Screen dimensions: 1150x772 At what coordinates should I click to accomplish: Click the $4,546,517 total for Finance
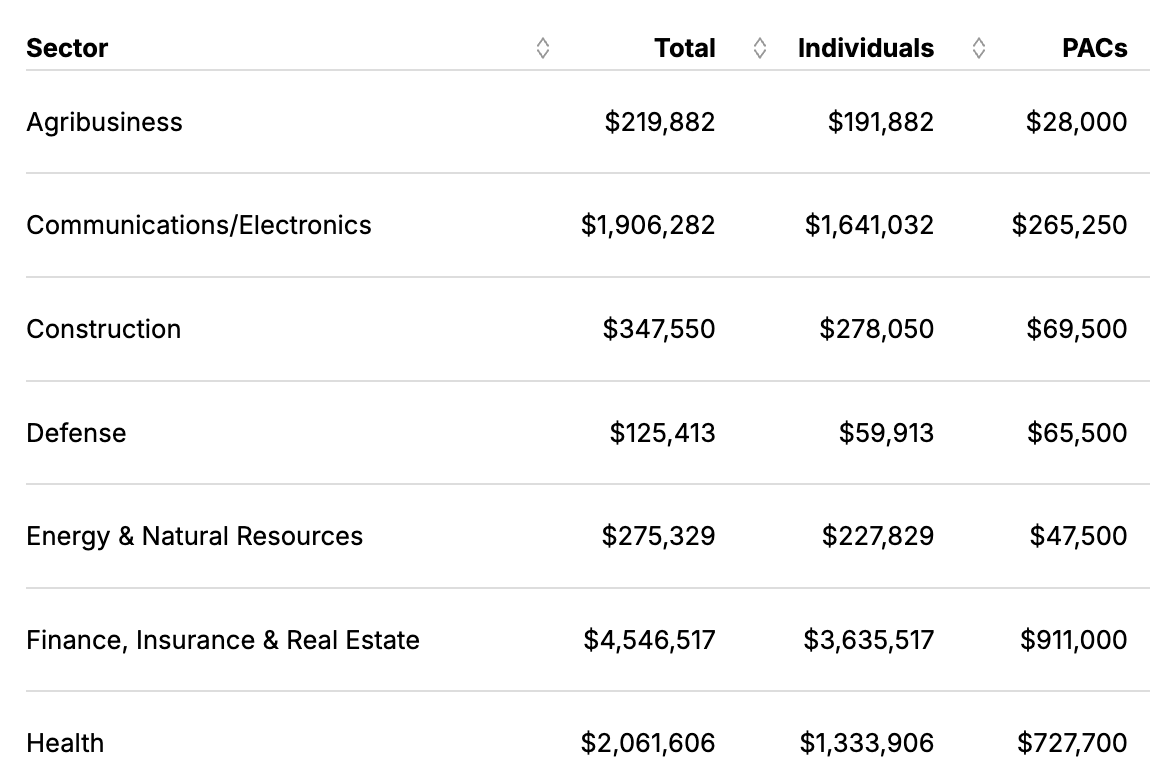pyautogui.click(x=650, y=640)
